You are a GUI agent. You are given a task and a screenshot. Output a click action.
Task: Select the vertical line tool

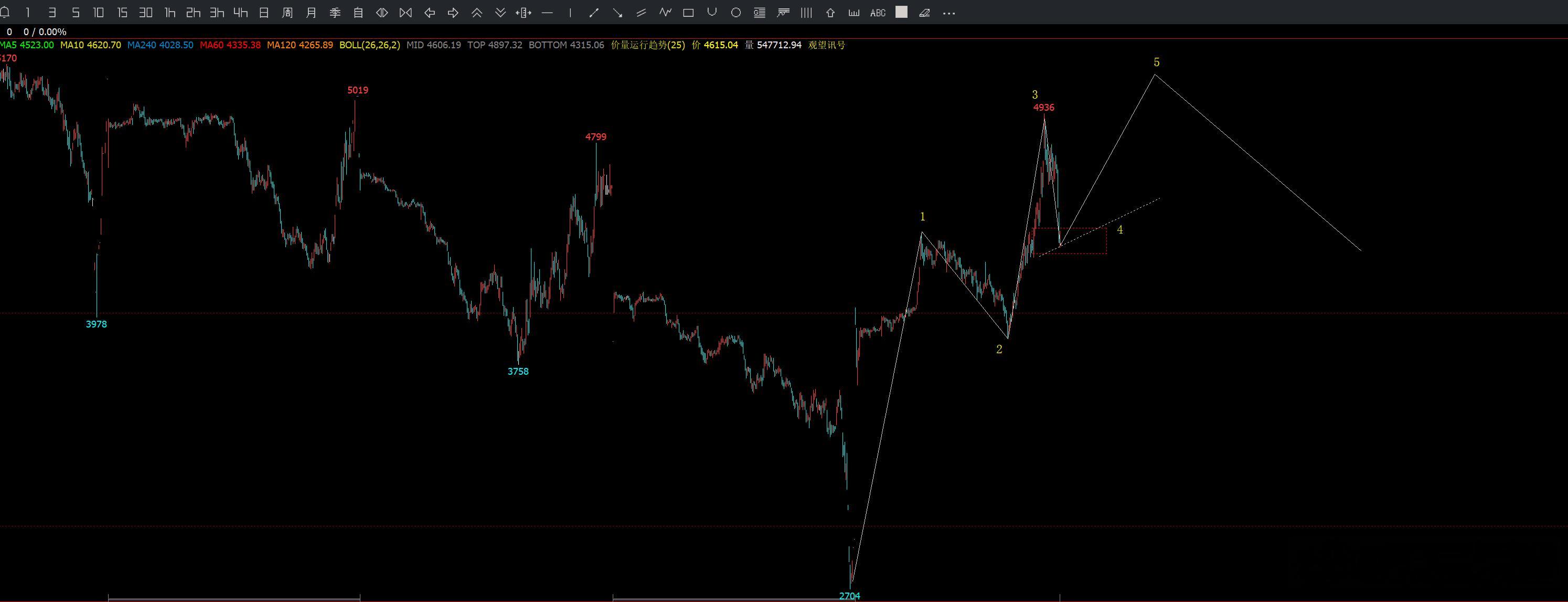[570, 13]
